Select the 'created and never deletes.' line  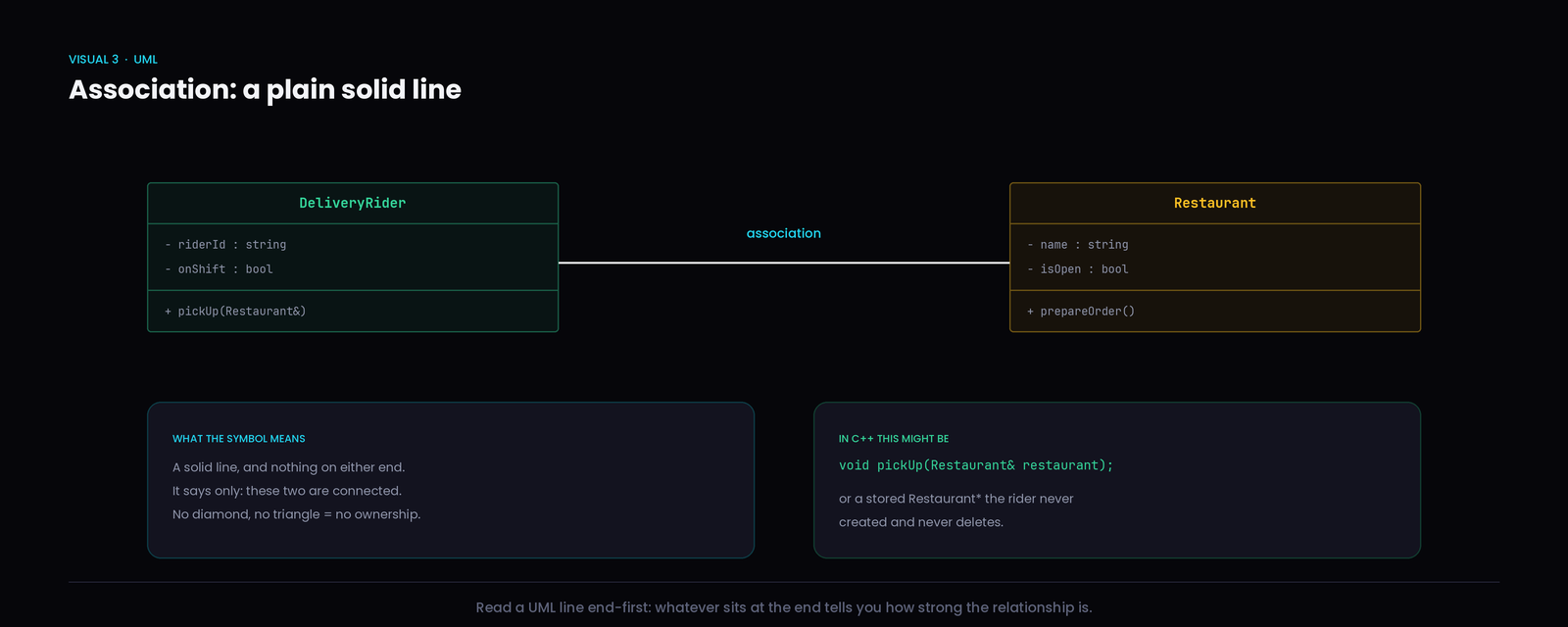(921, 522)
